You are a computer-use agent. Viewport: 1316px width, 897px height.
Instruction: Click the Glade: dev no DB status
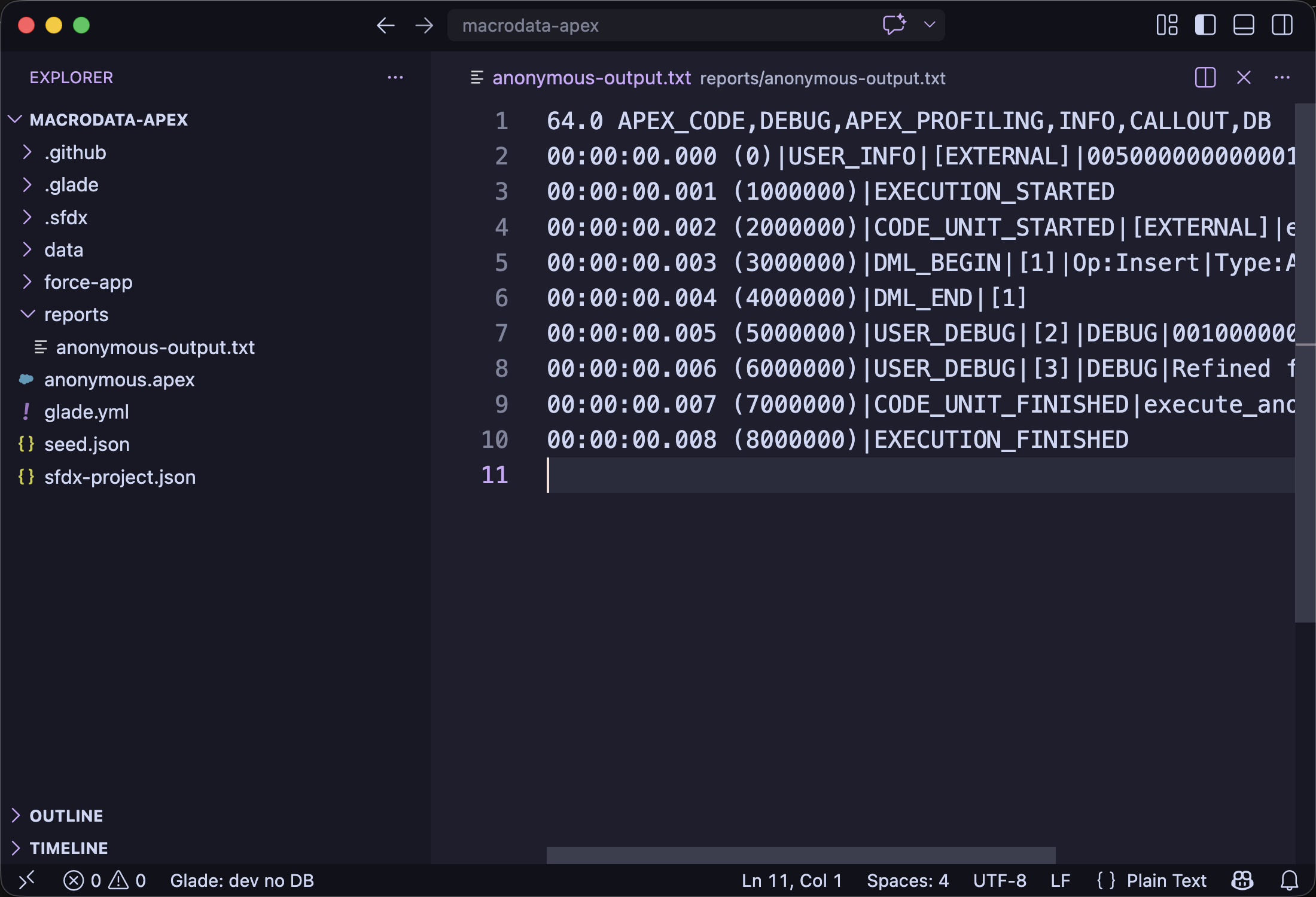[242, 880]
